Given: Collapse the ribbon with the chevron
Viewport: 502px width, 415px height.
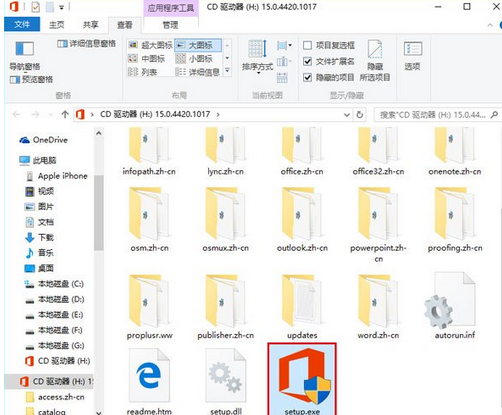Looking at the screenshot, I should [x=490, y=25].
